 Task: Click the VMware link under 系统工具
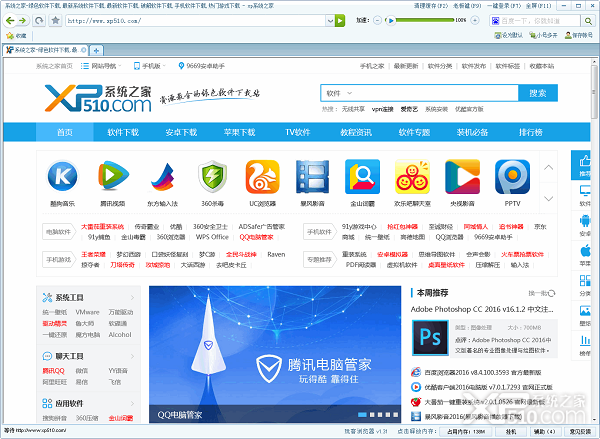87,312
